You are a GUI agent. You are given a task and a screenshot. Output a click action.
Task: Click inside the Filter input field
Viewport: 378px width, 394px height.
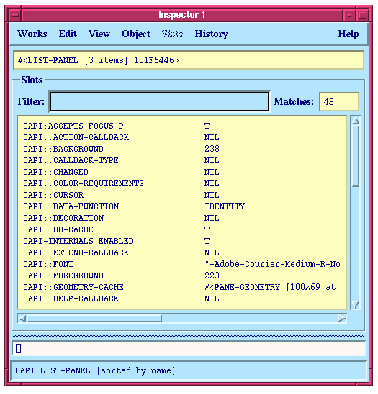159,101
